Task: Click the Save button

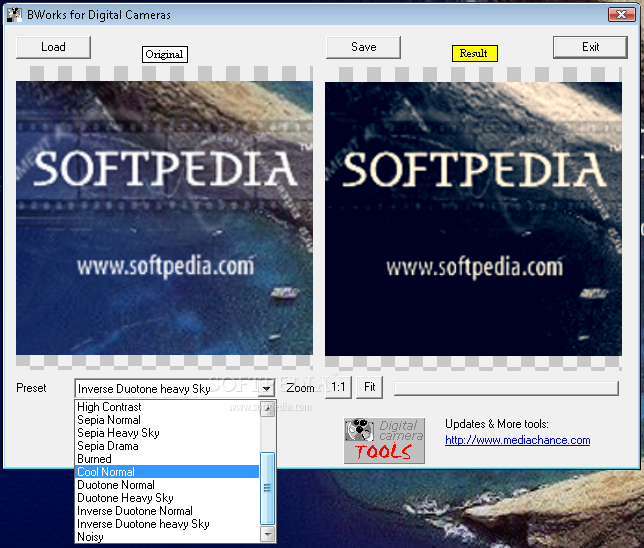Action: (x=363, y=47)
